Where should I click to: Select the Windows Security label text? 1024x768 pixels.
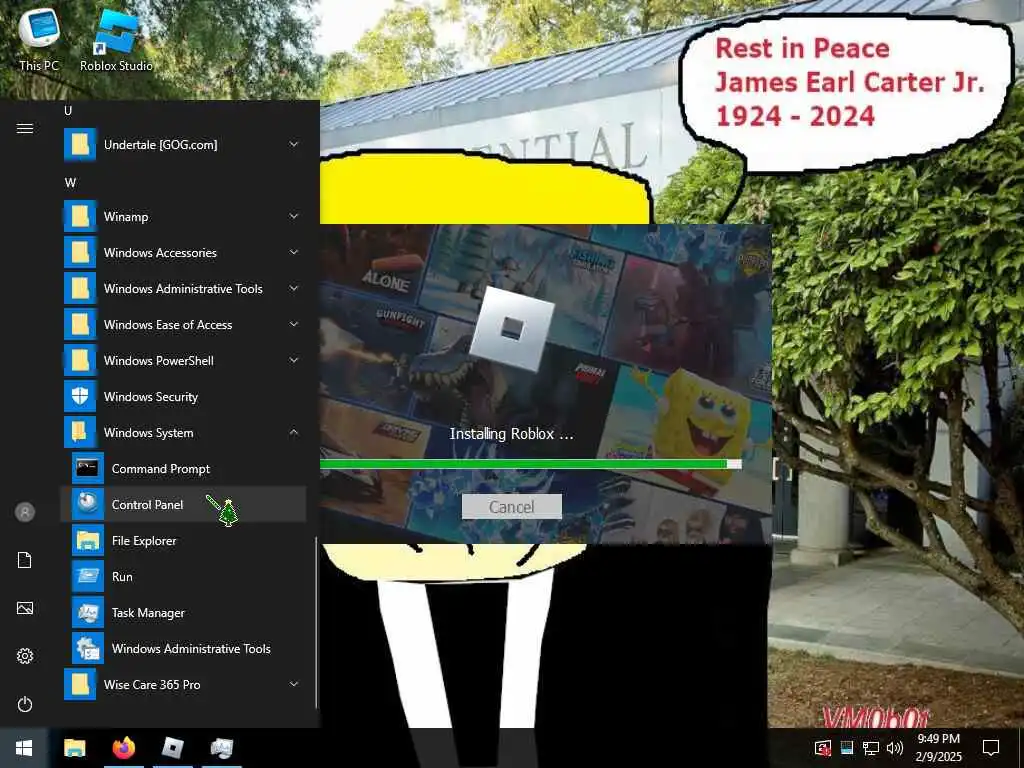tap(151, 397)
